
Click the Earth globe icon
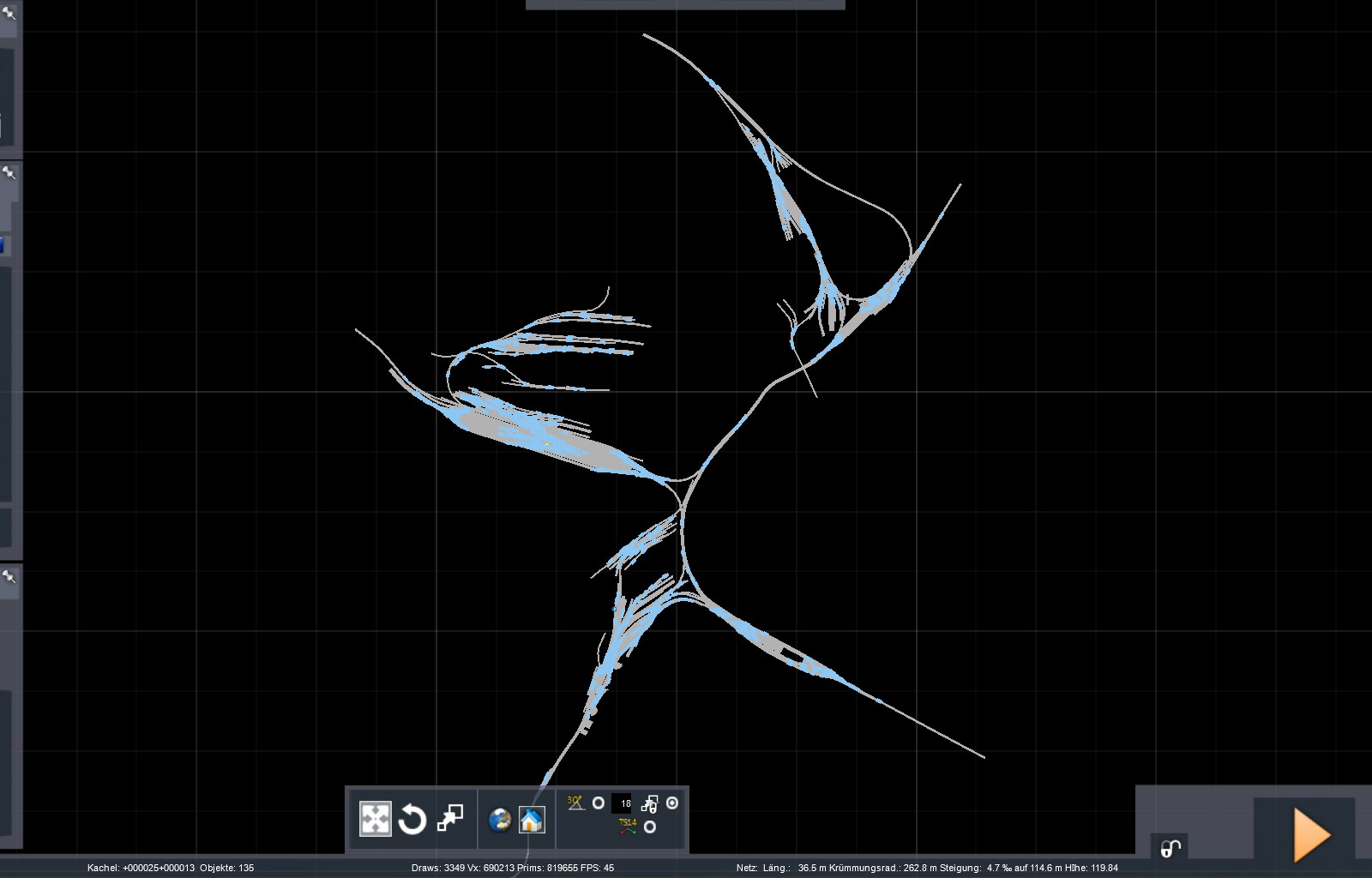tap(500, 820)
